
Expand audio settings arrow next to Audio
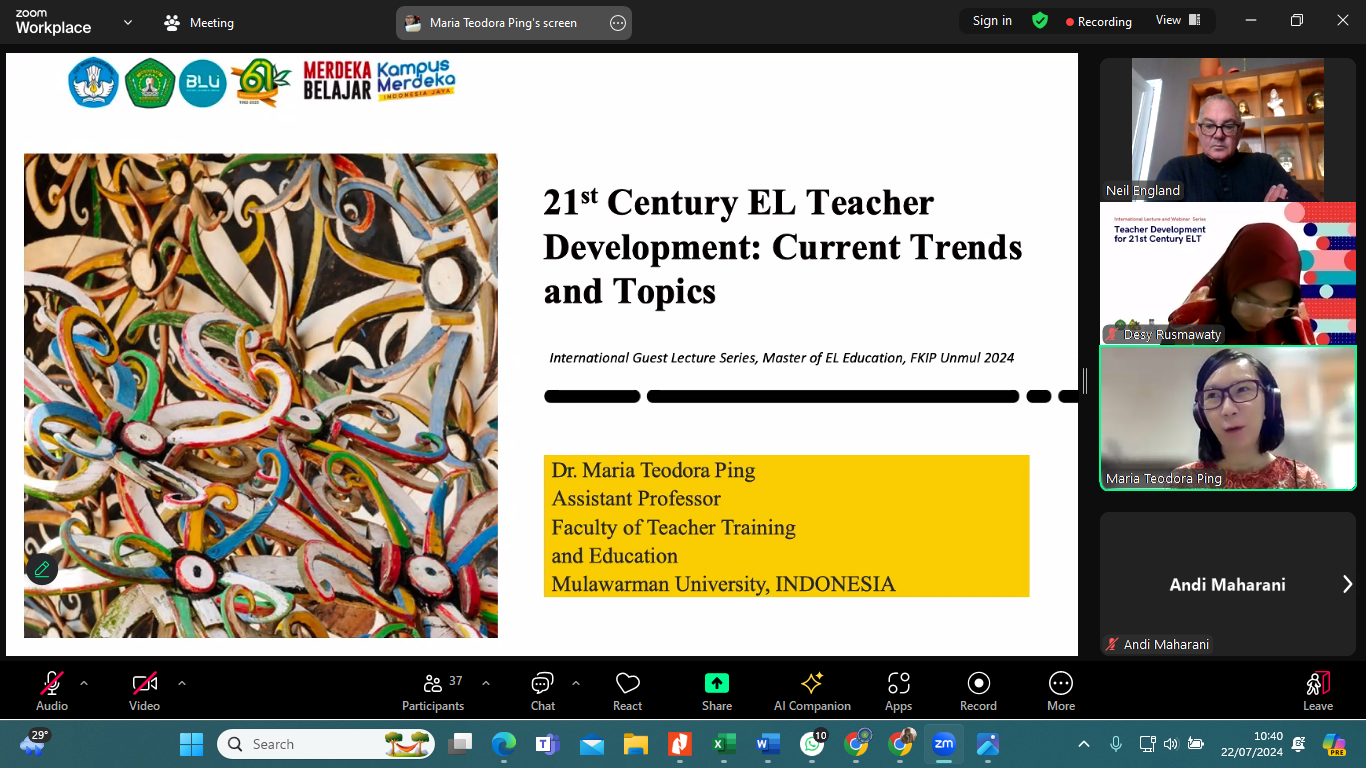84,684
